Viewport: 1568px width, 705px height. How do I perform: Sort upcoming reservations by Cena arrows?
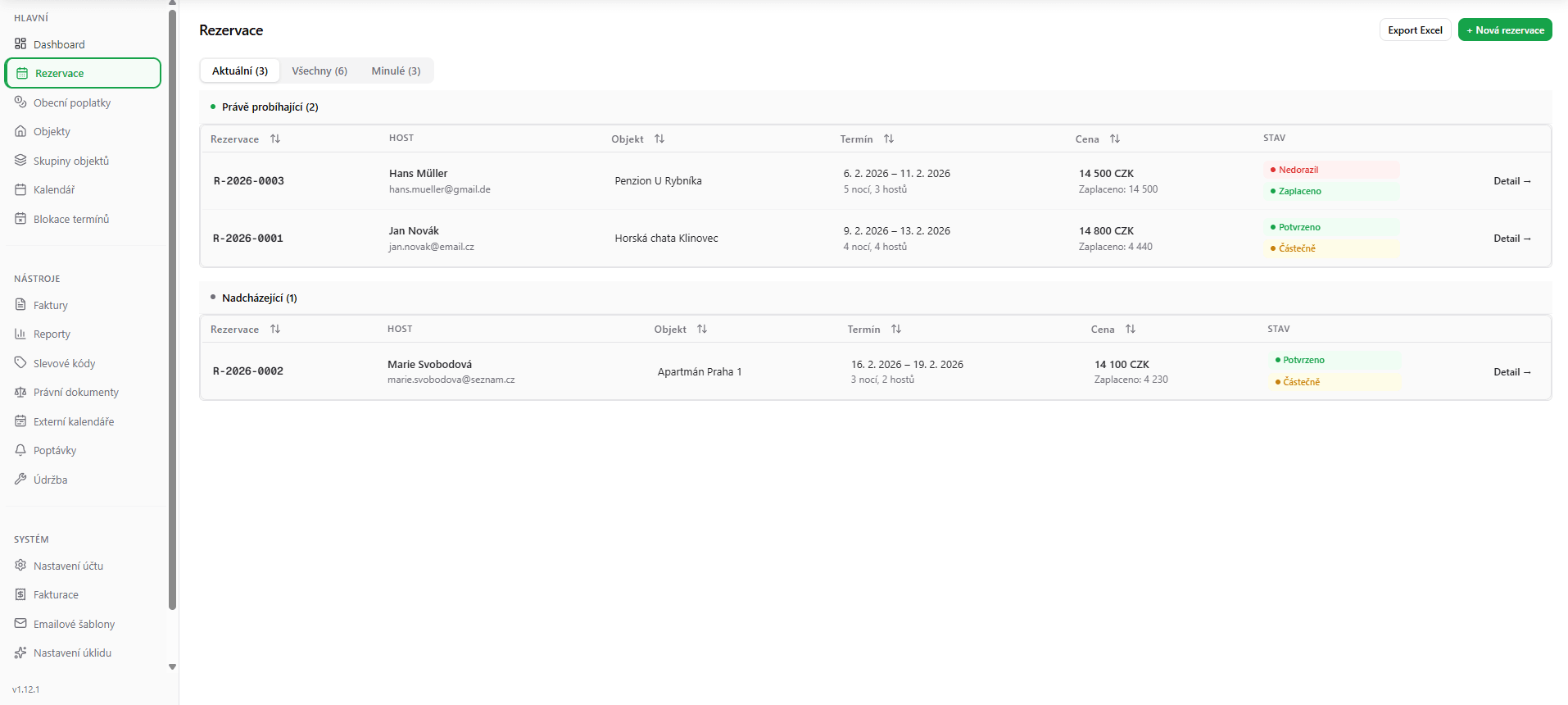click(1131, 330)
